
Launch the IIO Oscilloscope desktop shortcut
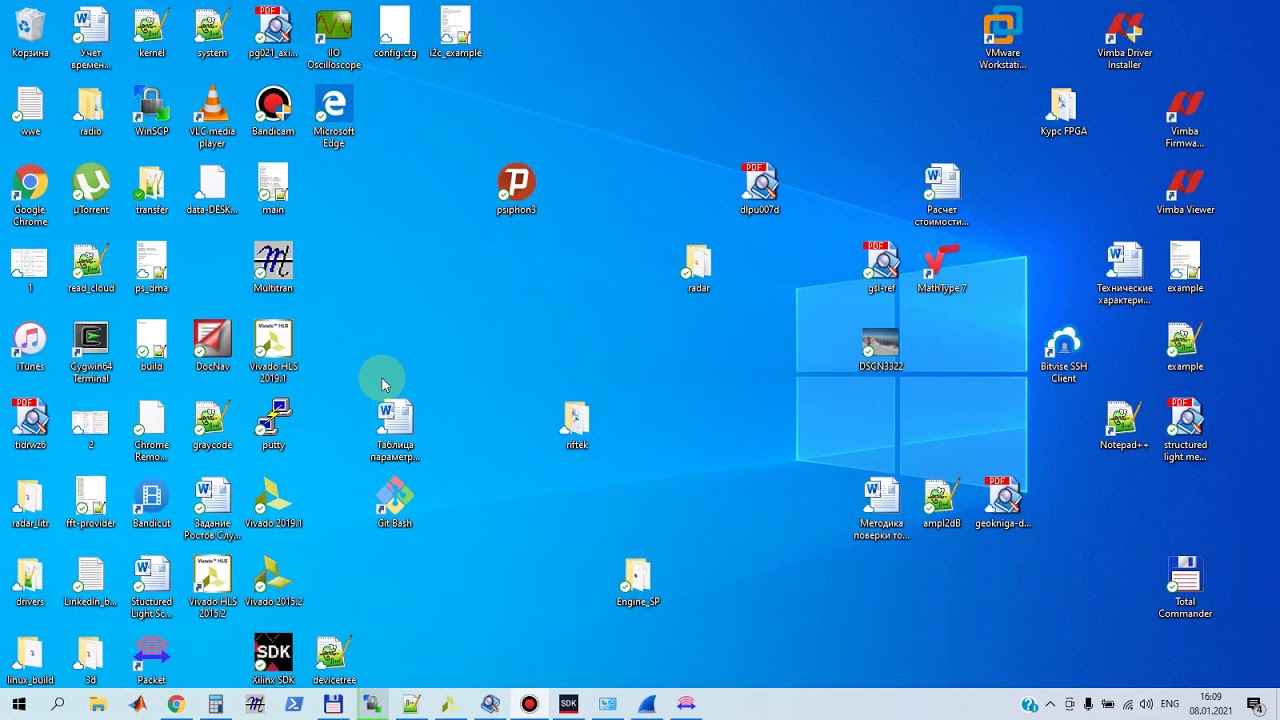point(334,38)
